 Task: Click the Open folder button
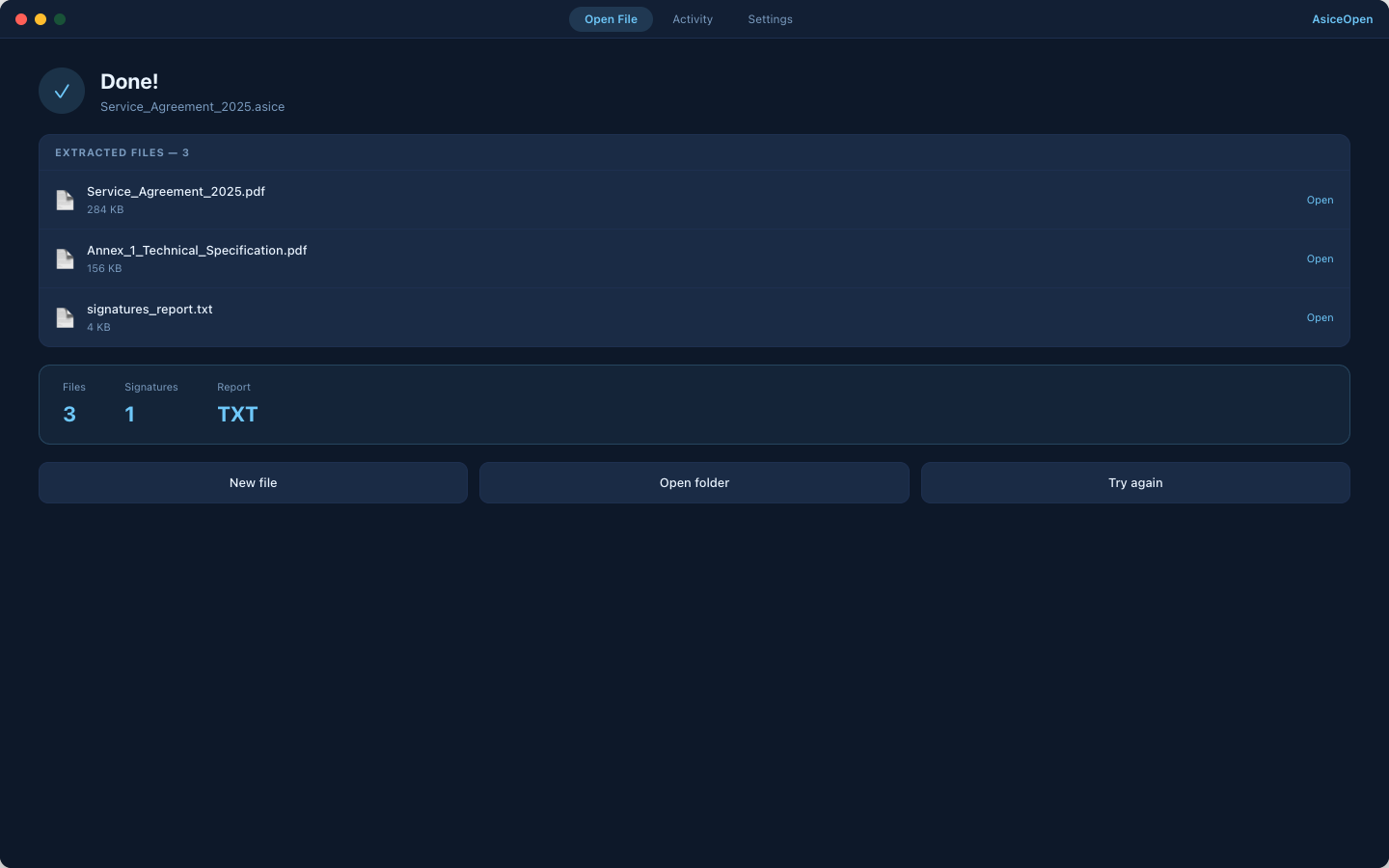pyautogui.click(x=694, y=482)
